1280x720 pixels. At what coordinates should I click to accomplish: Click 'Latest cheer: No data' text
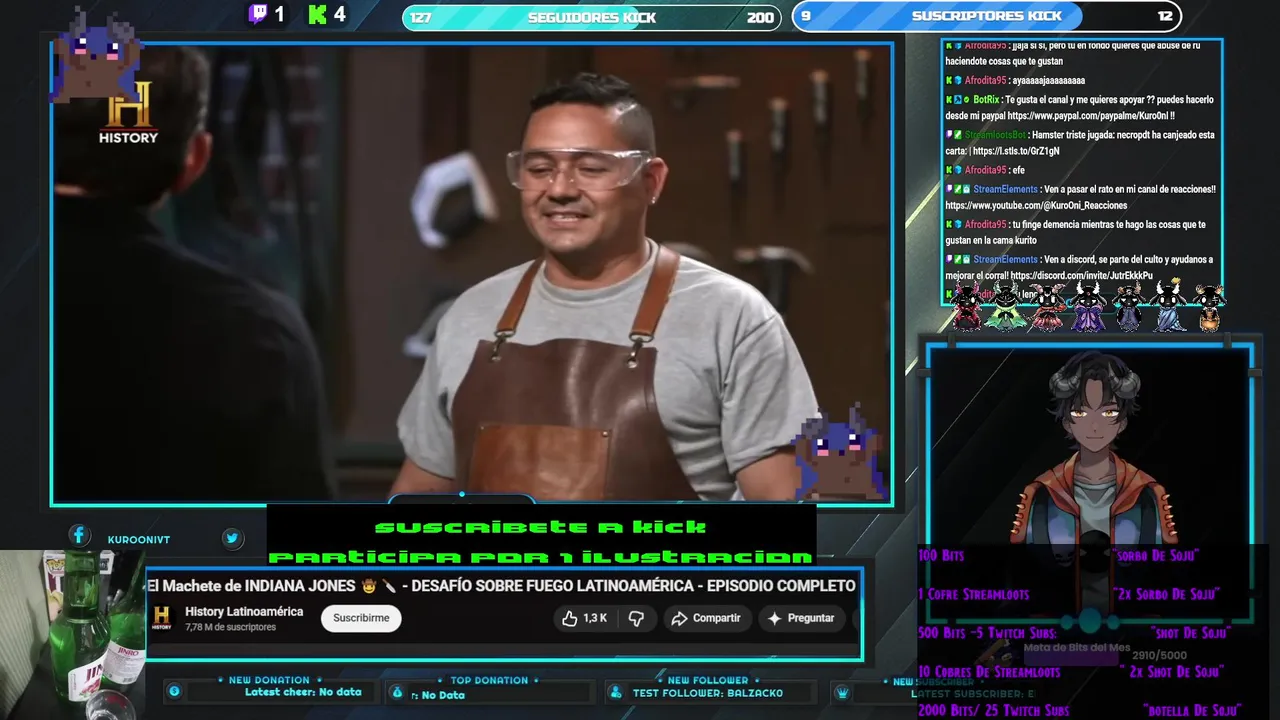tap(303, 692)
